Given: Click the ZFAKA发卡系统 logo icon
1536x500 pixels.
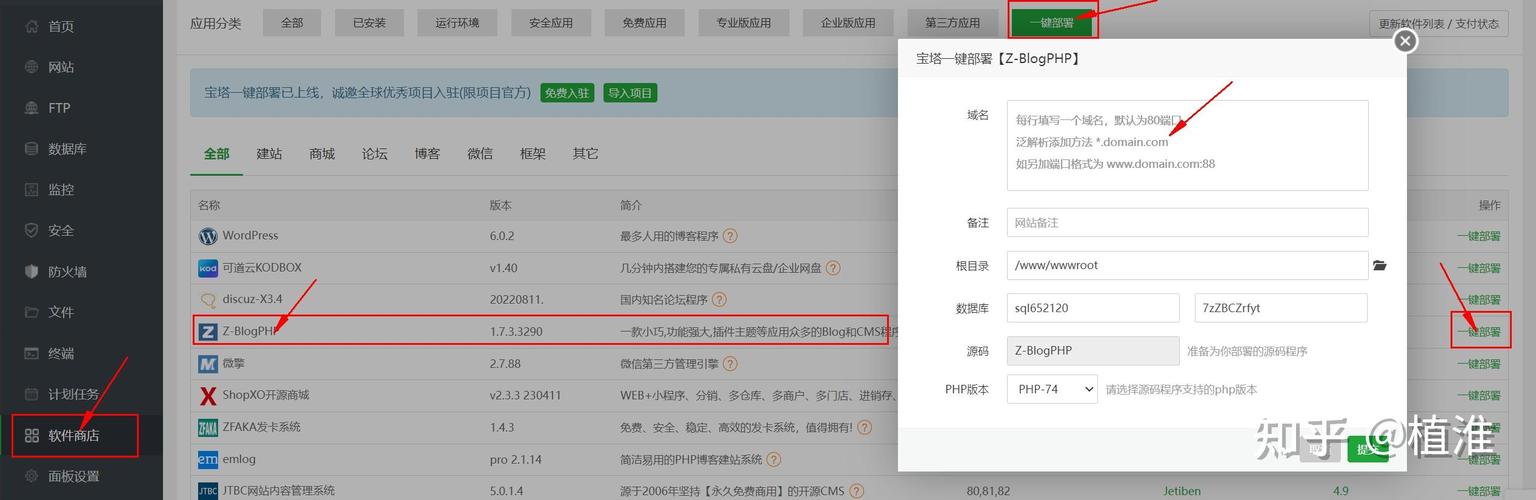Looking at the screenshot, I should point(208,428).
